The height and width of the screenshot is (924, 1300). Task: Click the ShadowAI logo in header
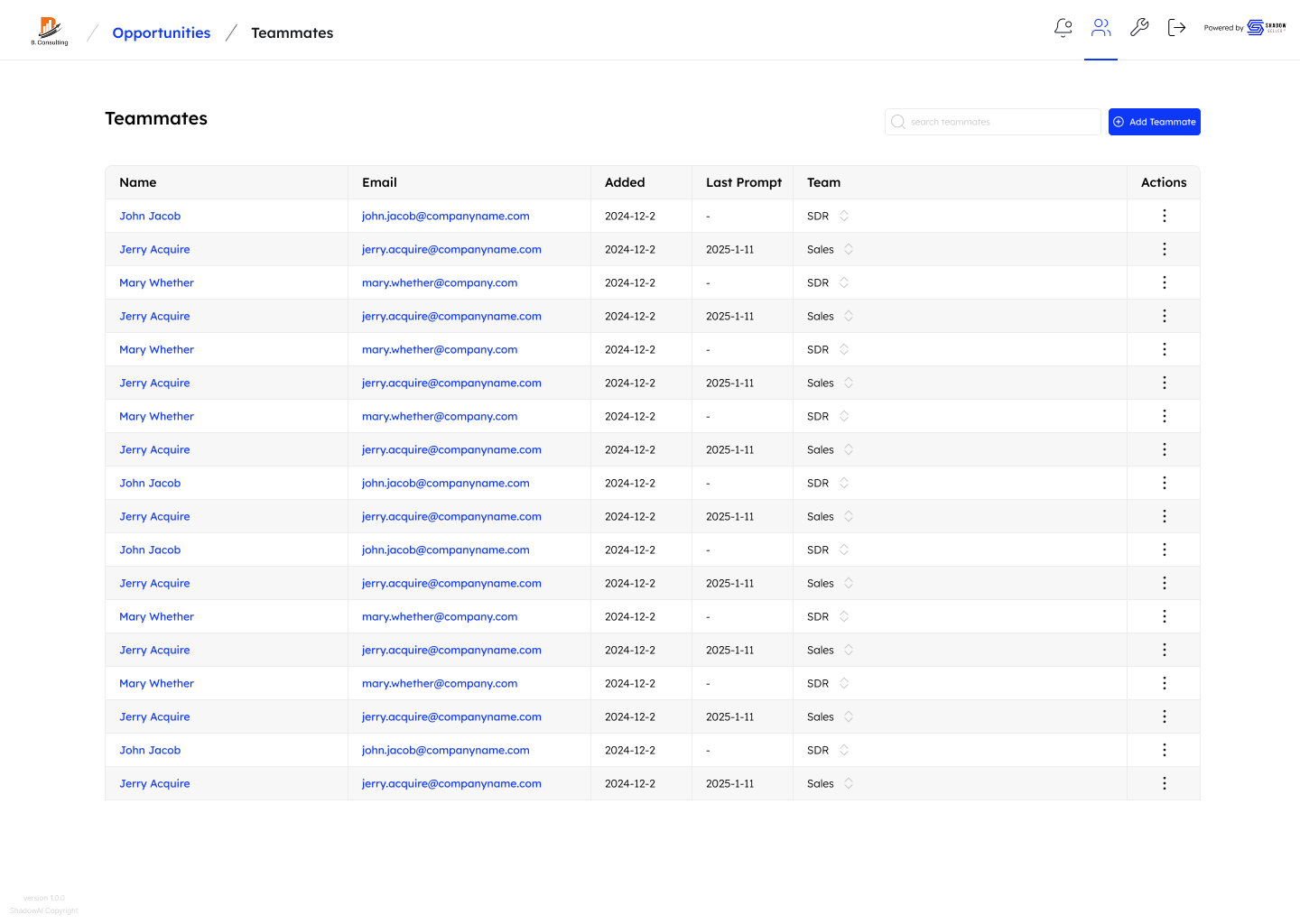coord(1266,28)
